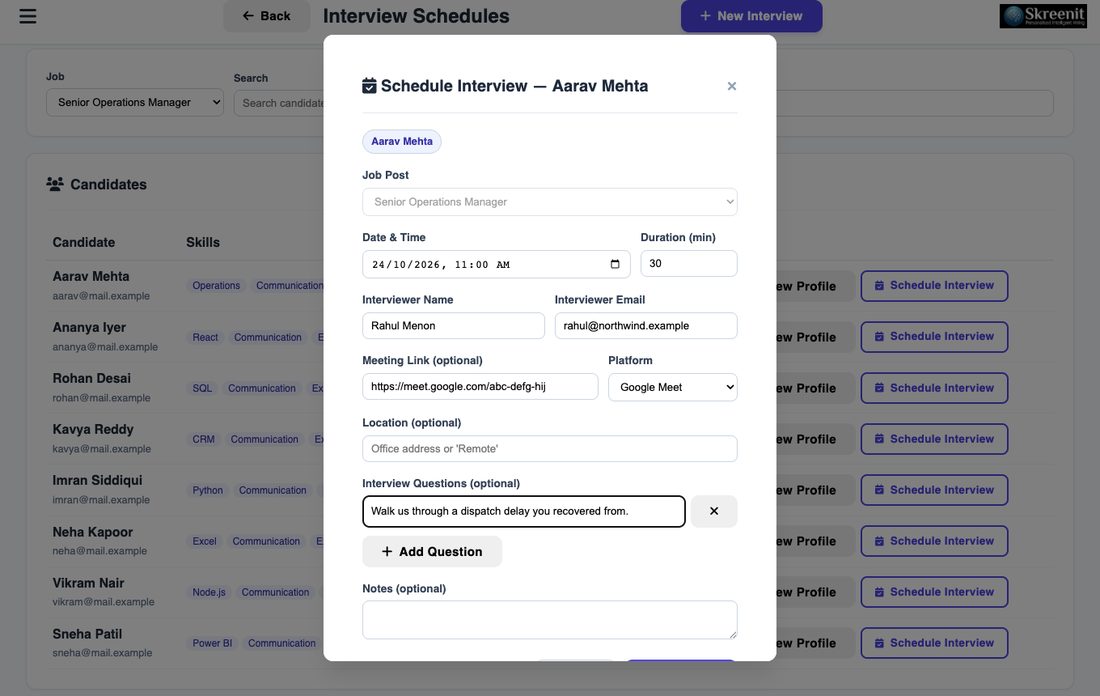Click candidate name Sneha Patil
Viewport: 1100px width, 696px height.
(x=87, y=634)
